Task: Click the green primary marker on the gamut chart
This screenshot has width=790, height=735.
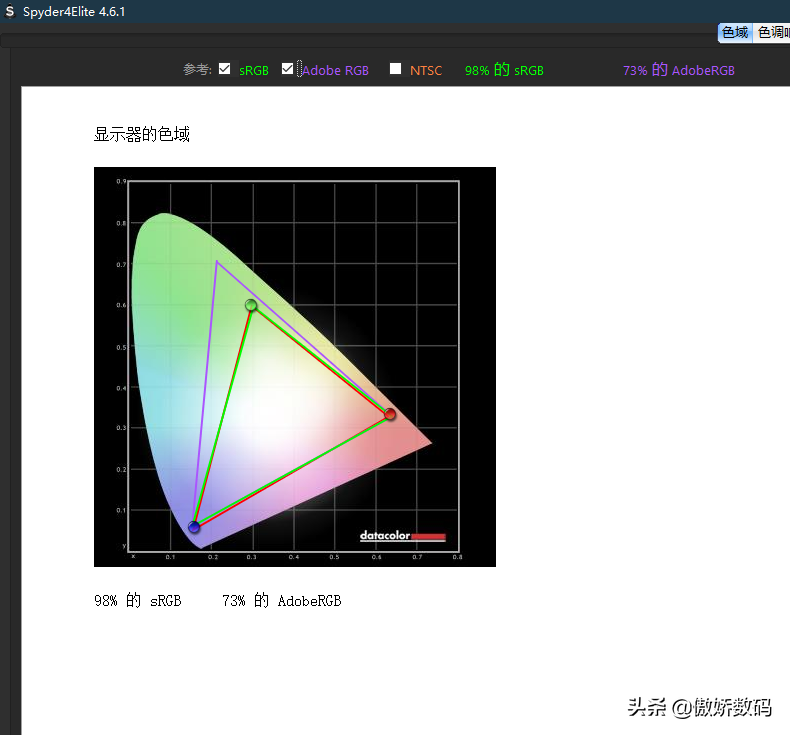Action: pyautogui.click(x=251, y=306)
